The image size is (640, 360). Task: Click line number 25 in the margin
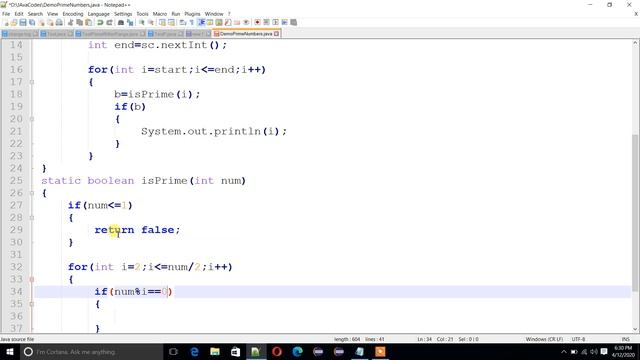pos(16,181)
